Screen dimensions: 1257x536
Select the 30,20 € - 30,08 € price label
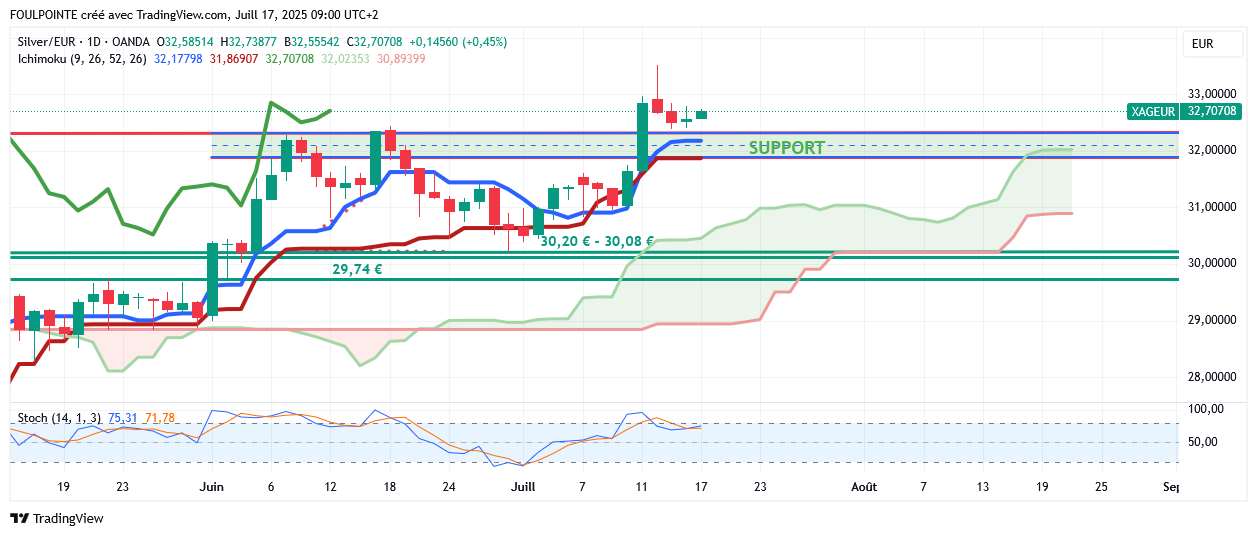click(x=596, y=241)
